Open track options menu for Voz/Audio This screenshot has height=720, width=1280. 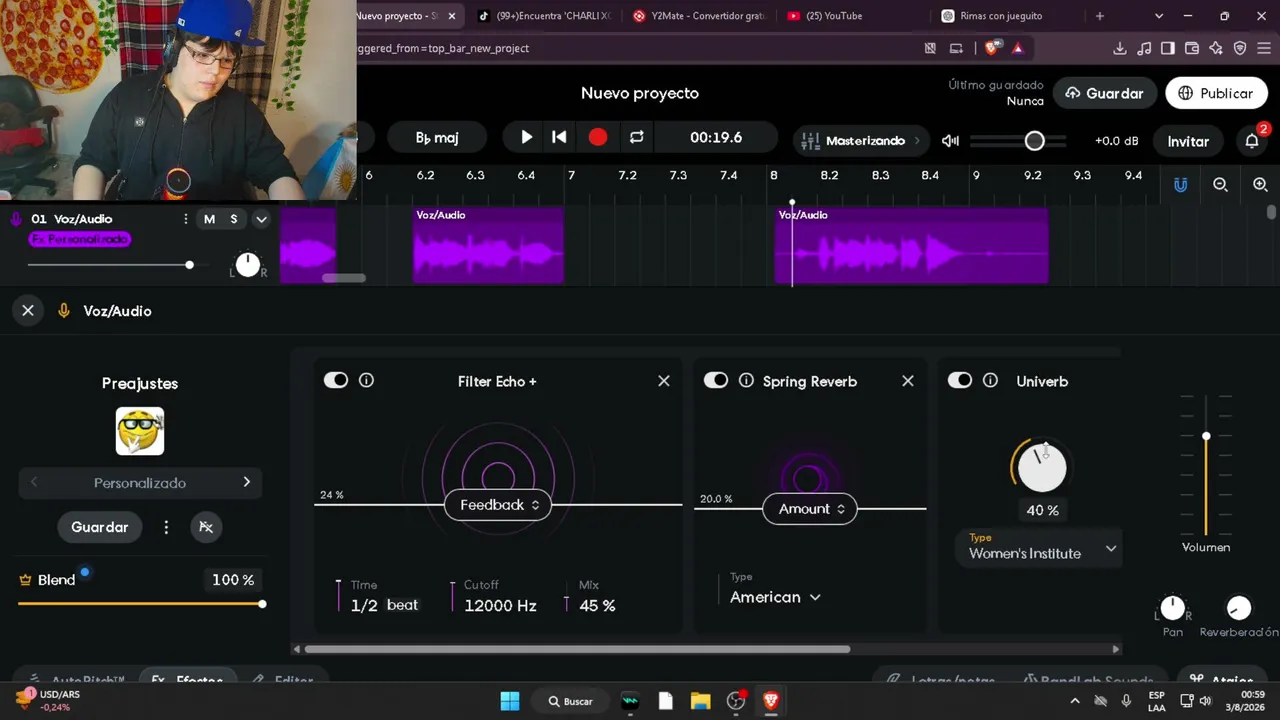(x=185, y=219)
